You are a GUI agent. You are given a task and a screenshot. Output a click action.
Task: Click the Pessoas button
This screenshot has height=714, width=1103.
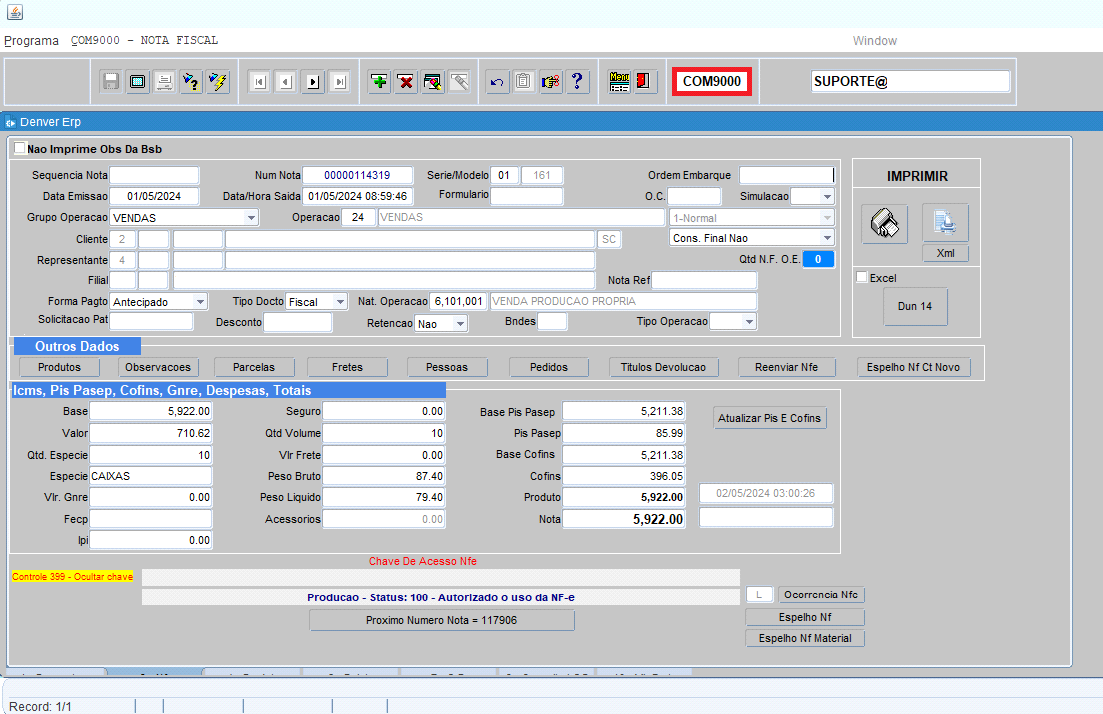click(447, 367)
